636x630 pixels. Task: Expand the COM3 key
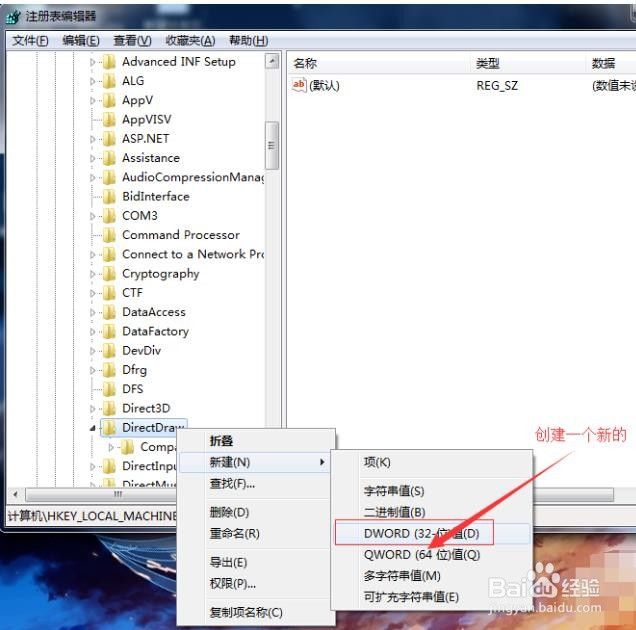click(x=92, y=216)
